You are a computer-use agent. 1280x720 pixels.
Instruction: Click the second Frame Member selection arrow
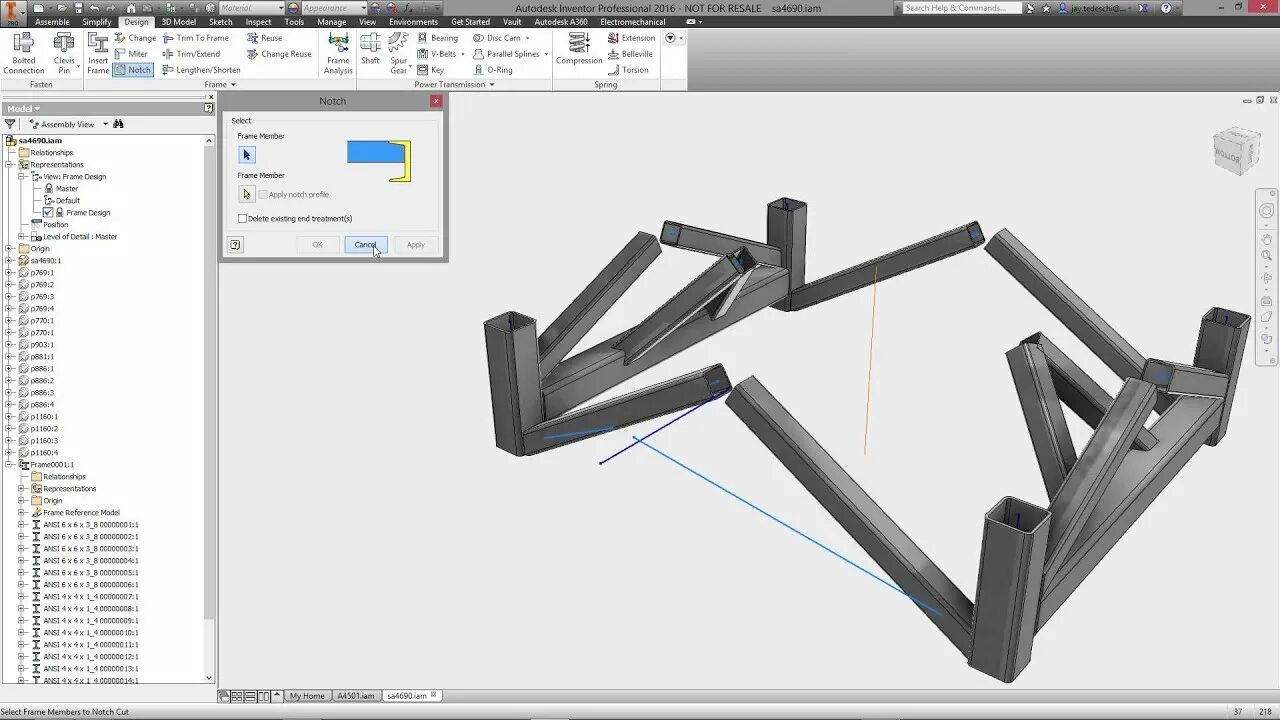[247, 194]
